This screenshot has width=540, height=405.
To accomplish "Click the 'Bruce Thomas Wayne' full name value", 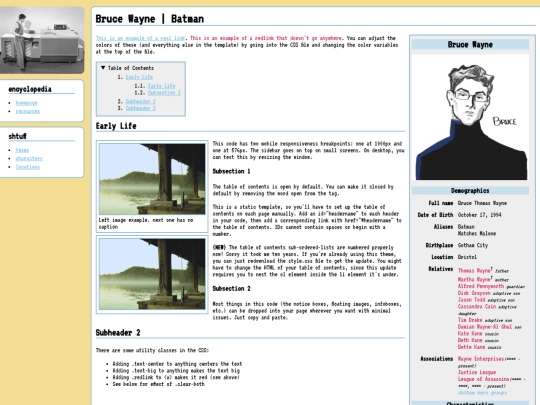I will [x=482, y=203].
